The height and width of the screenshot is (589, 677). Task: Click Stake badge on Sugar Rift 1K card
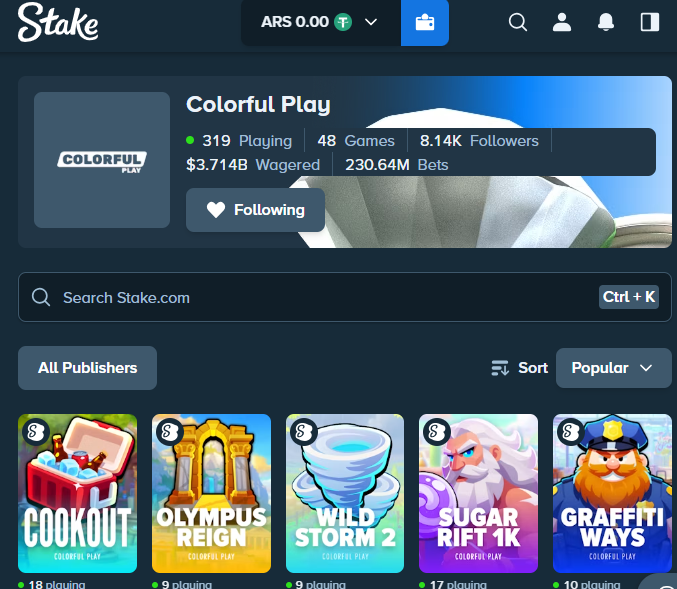(x=437, y=432)
